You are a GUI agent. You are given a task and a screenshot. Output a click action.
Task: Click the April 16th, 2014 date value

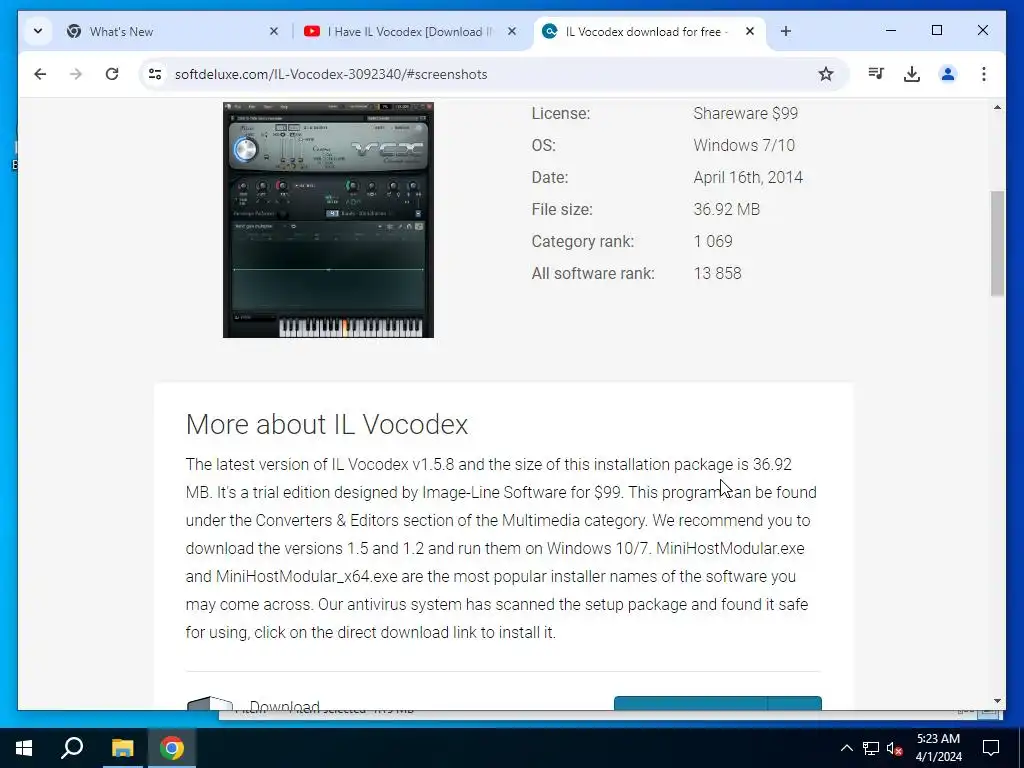748,177
